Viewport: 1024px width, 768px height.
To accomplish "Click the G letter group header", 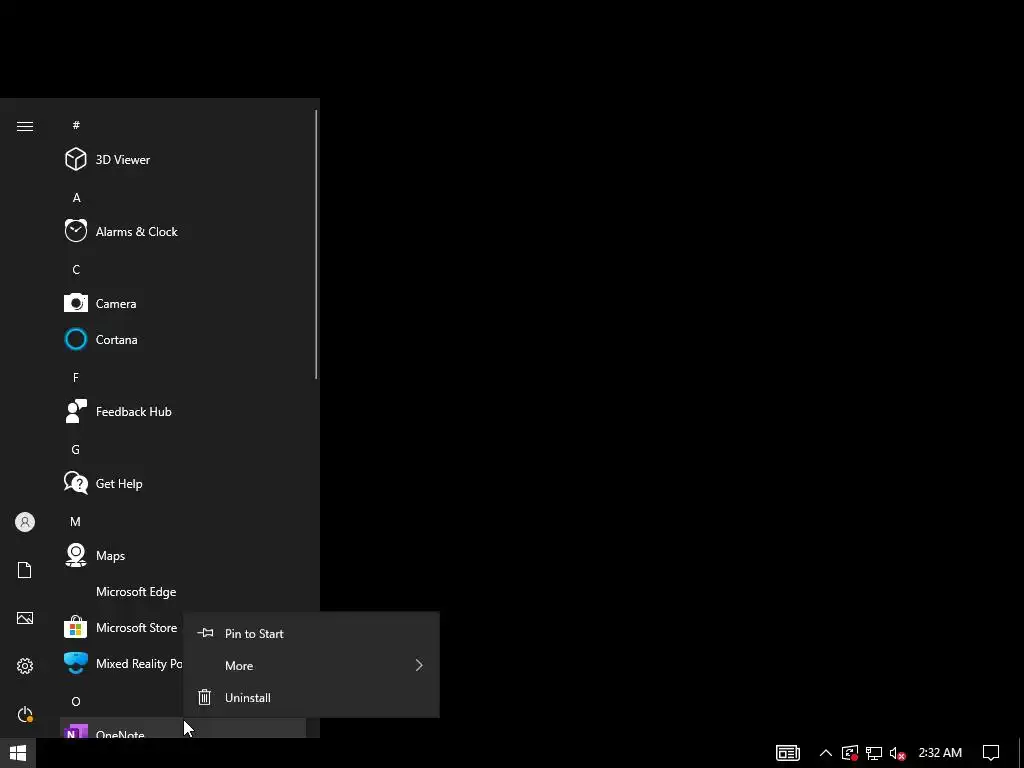I will 76,449.
